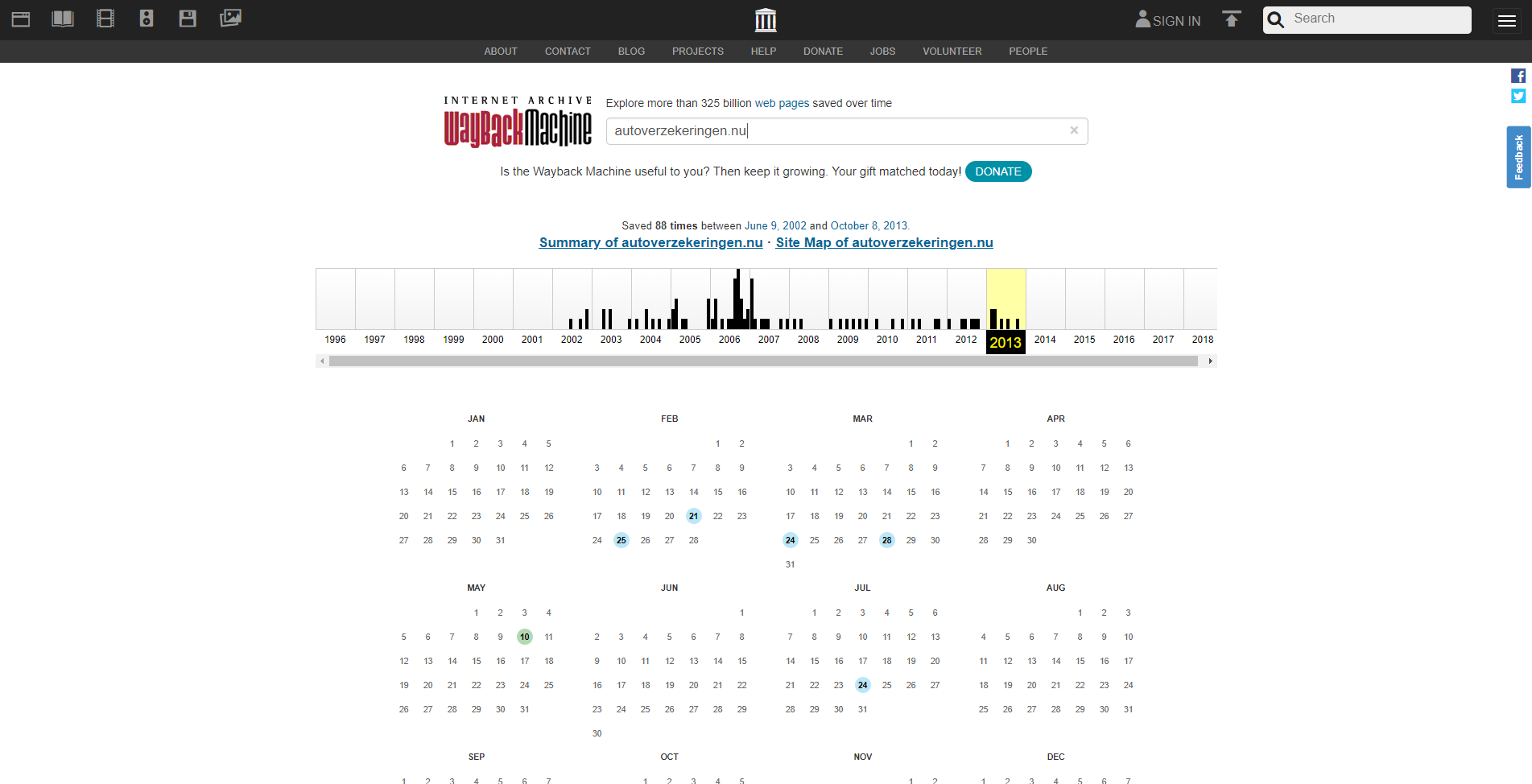Image resolution: width=1532 pixels, height=784 pixels.
Task: Open the Texts (book) icon
Action: pyautogui.click(x=63, y=19)
